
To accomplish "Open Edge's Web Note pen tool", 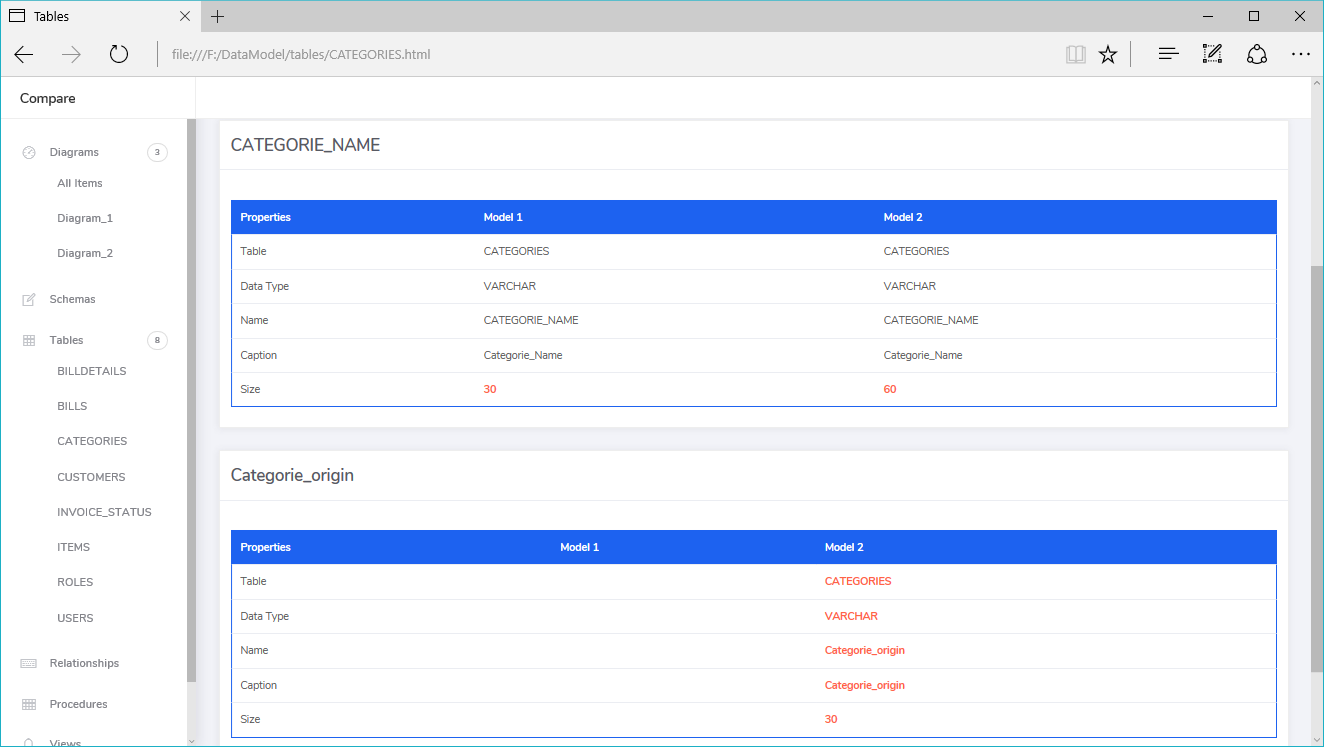I will pyautogui.click(x=1212, y=54).
